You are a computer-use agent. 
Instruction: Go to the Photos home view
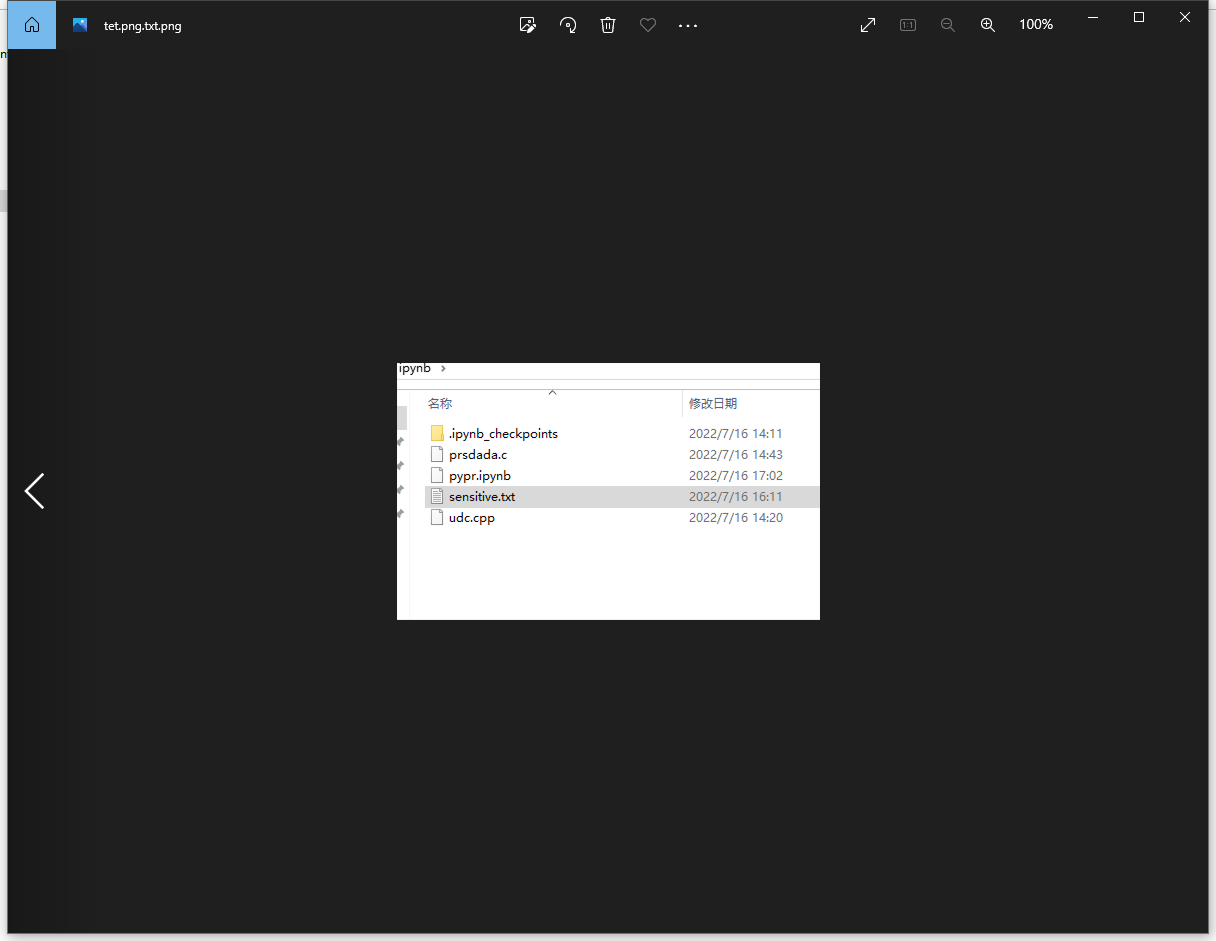[x=32, y=25]
